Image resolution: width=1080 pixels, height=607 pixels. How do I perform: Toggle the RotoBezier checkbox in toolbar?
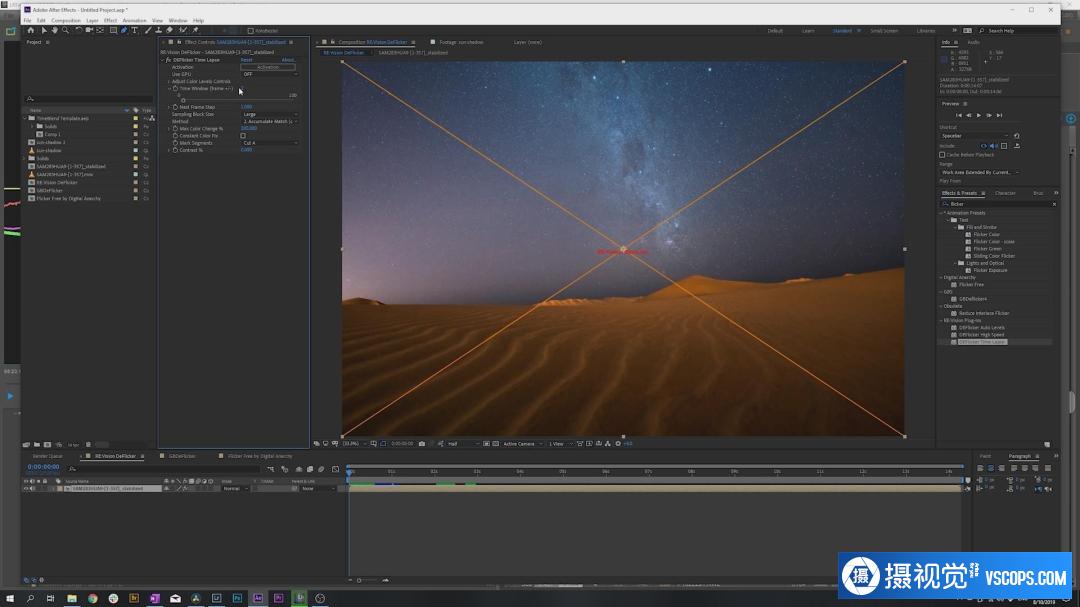[x=250, y=31]
